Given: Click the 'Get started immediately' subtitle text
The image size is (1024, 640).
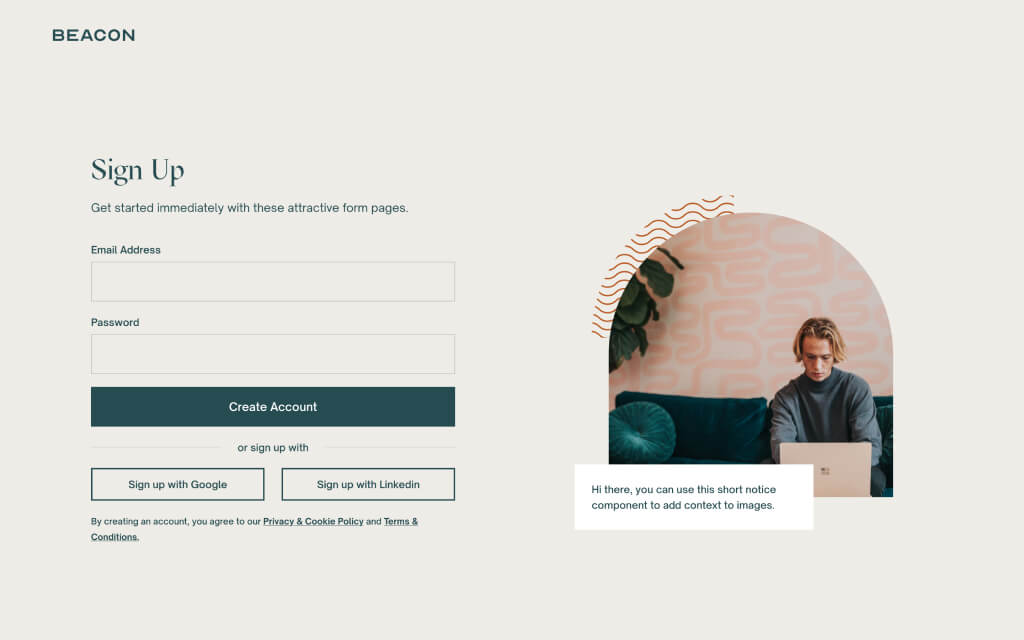Looking at the screenshot, I should tap(249, 208).
